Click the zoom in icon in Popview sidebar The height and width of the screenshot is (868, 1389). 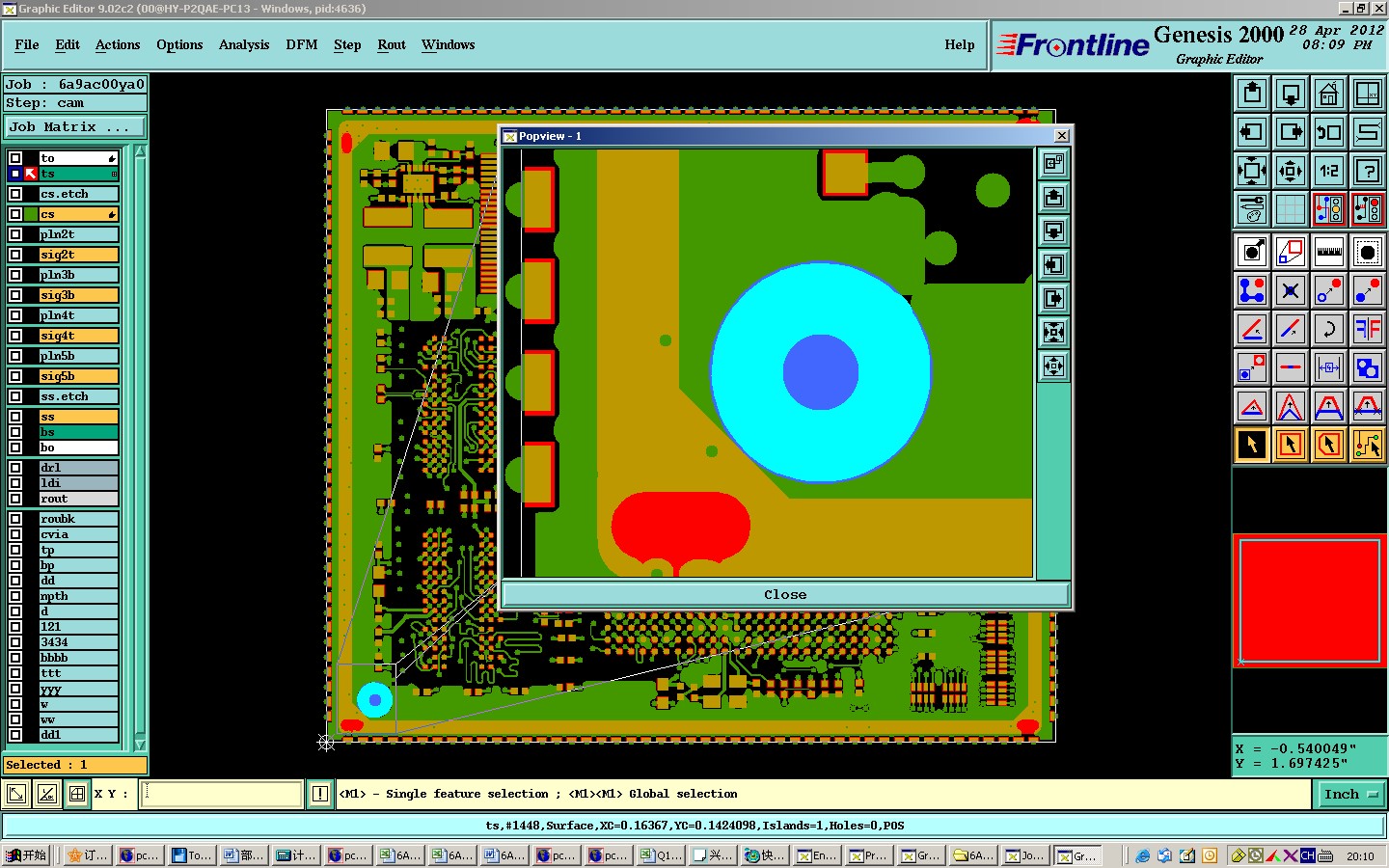tap(1053, 333)
